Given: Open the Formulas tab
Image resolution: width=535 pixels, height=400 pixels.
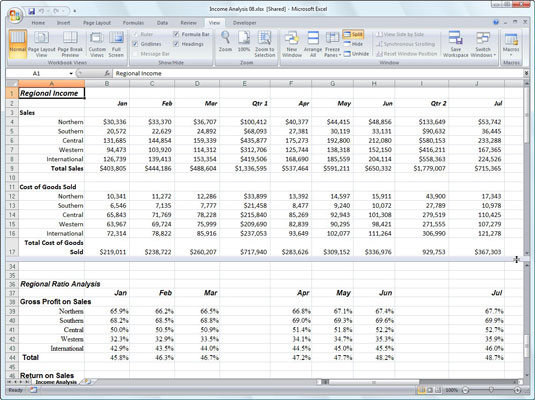Looking at the screenshot, I should (x=133, y=23).
